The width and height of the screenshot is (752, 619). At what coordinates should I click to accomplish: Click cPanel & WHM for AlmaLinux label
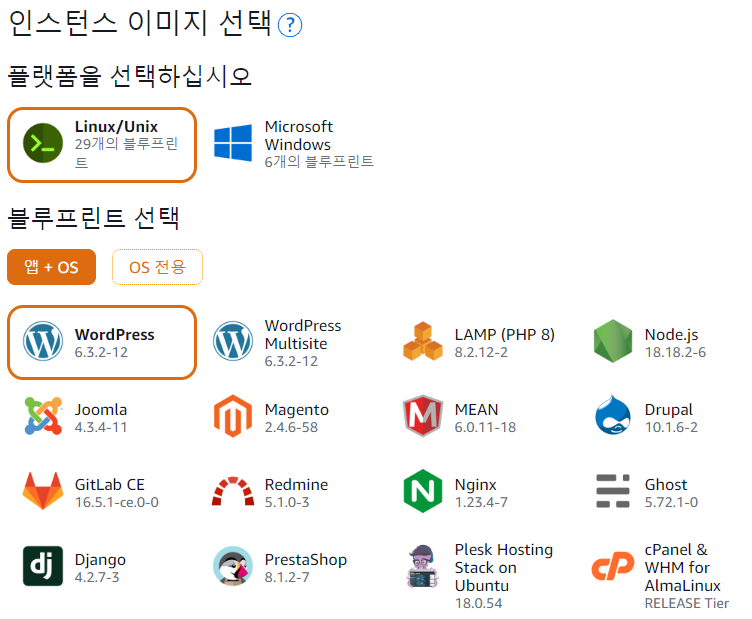click(x=682, y=568)
